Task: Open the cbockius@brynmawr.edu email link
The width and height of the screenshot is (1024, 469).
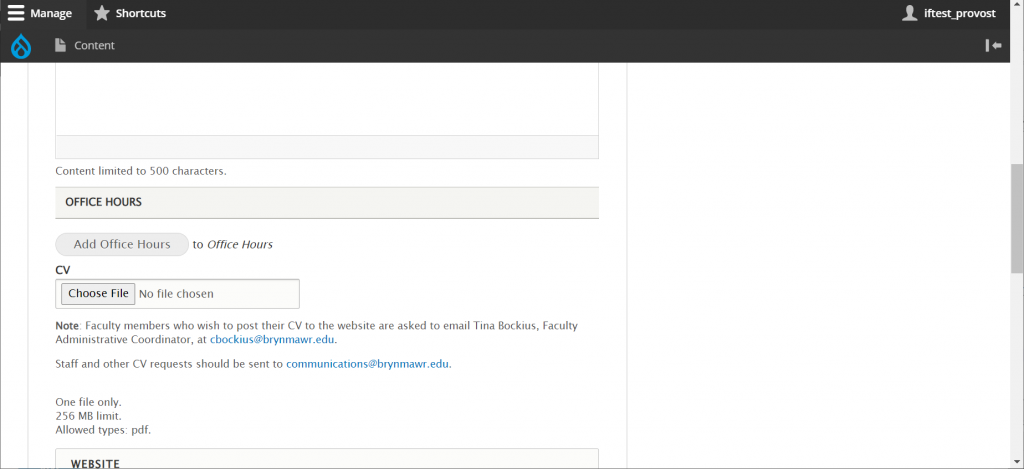Action: [272, 340]
